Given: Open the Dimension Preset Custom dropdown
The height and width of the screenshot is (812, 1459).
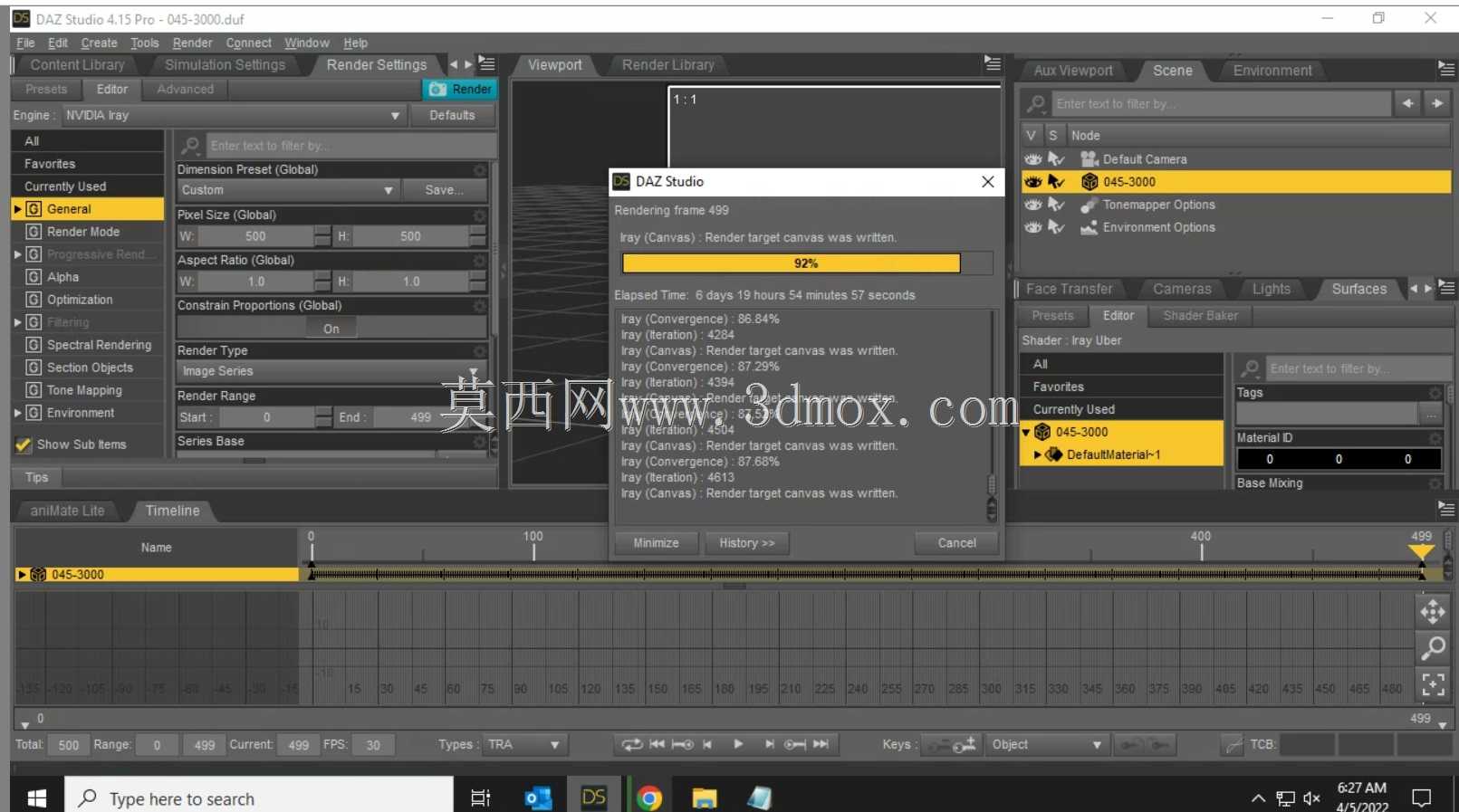Looking at the screenshot, I should (287, 190).
